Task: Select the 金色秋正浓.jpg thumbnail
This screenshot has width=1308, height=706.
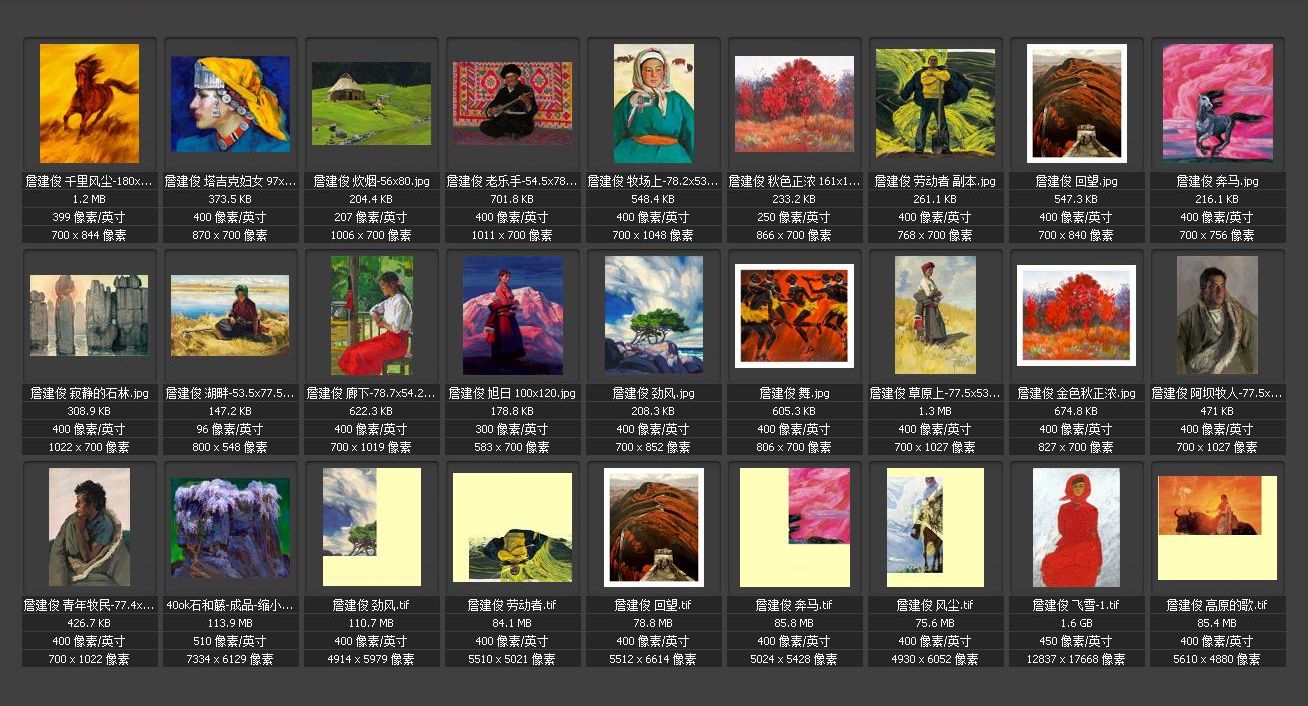Action: 1076,315
